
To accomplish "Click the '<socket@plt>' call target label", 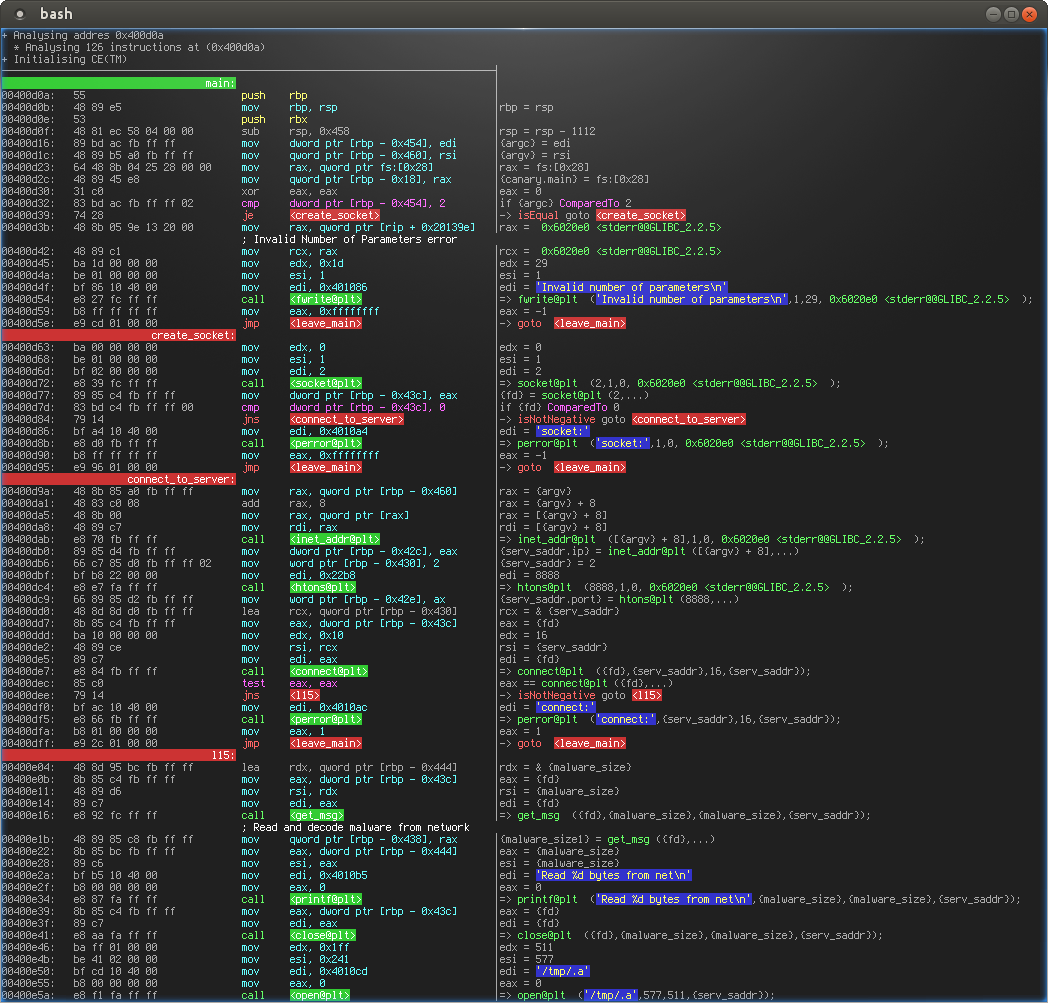I will (326, 384).
